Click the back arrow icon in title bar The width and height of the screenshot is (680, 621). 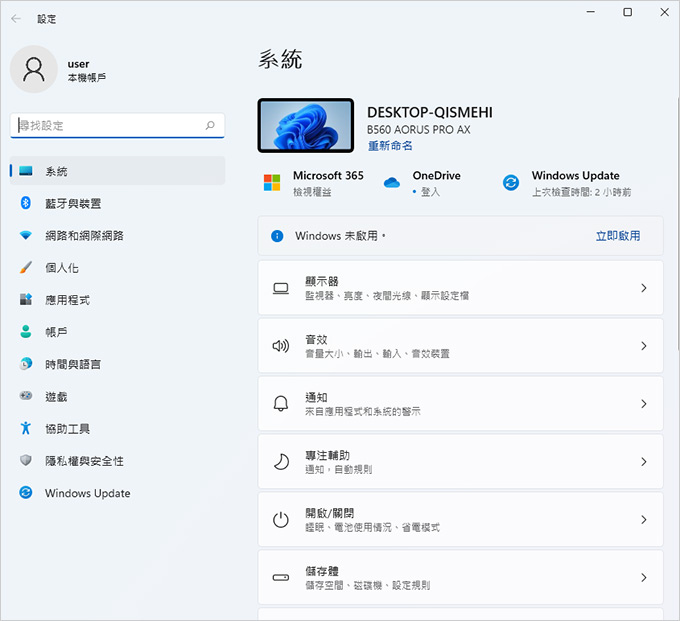pyautogui.click(x=16, y=19)
